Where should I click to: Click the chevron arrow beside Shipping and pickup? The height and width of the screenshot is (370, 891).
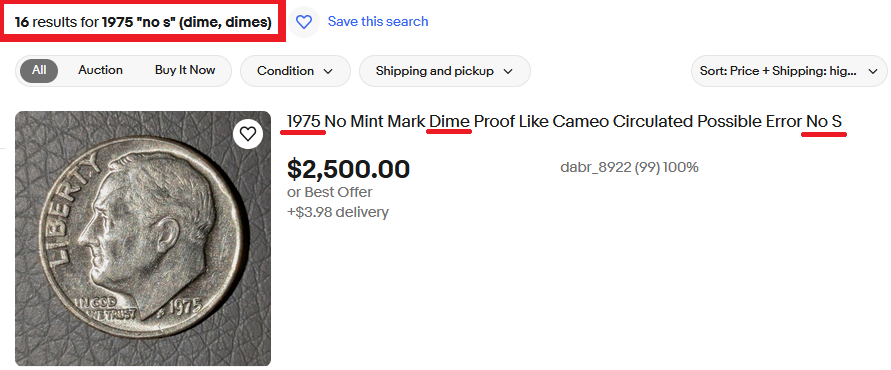tap(508, 72)
